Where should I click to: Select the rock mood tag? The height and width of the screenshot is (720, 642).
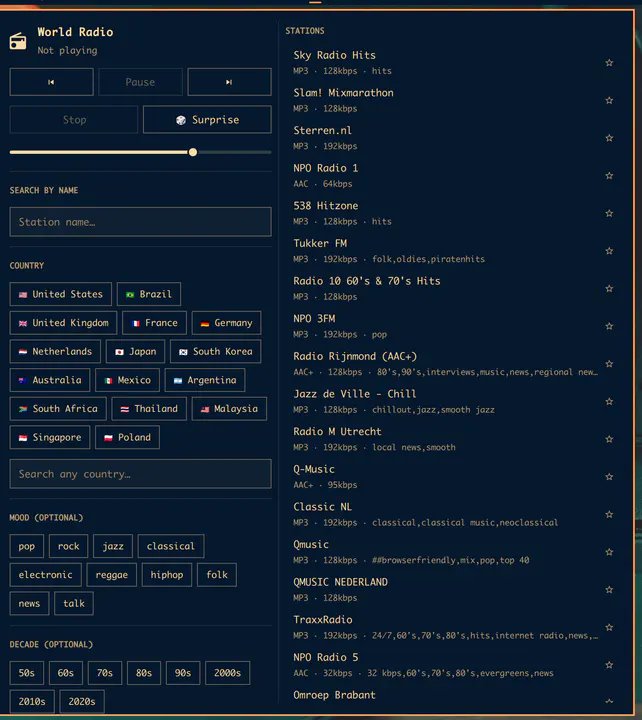pyautogui.click(x=68, y=546)
